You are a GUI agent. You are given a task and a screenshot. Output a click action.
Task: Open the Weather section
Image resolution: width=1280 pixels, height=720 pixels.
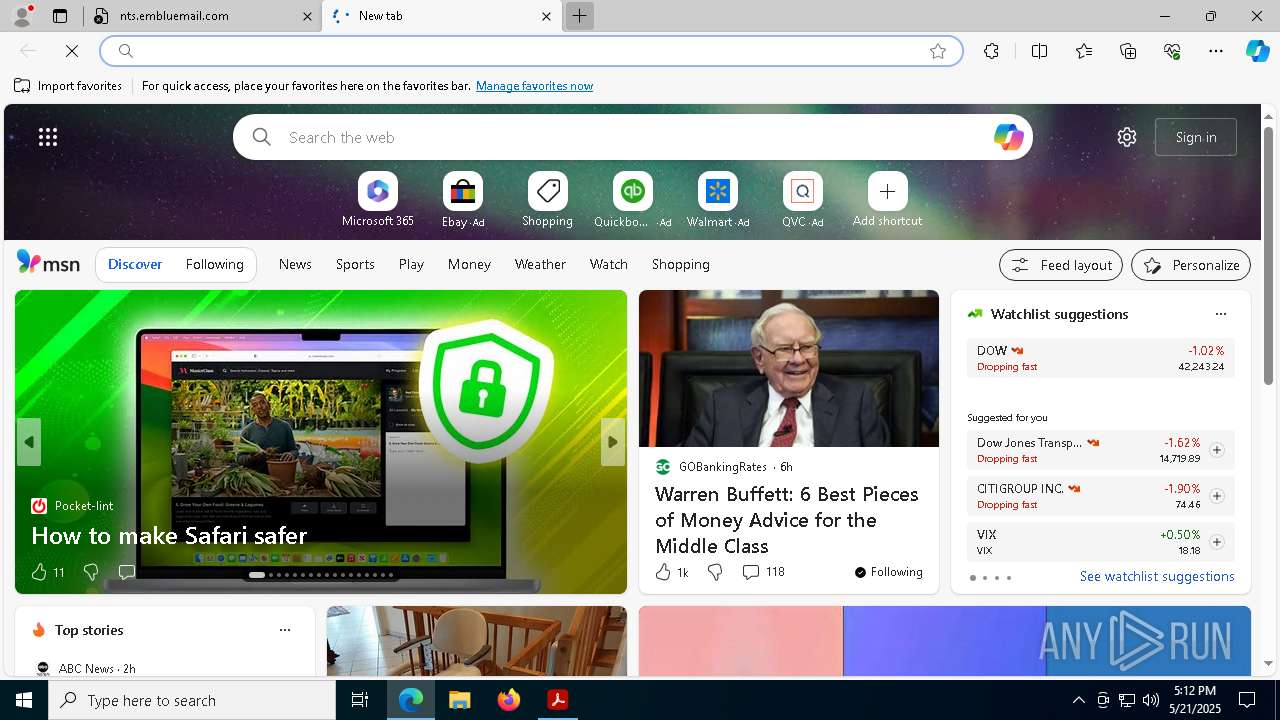click(x=540, y=264)
